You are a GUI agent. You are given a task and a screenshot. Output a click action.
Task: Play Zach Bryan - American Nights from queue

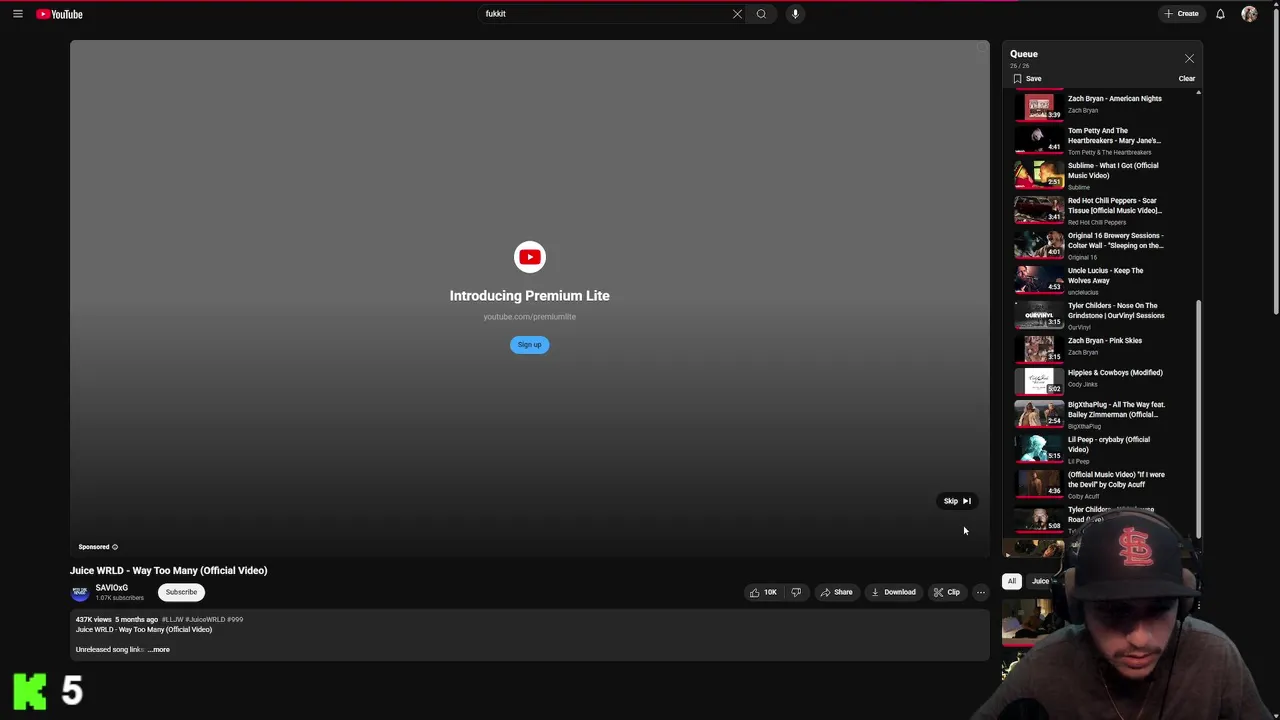tap(1103, 105)
